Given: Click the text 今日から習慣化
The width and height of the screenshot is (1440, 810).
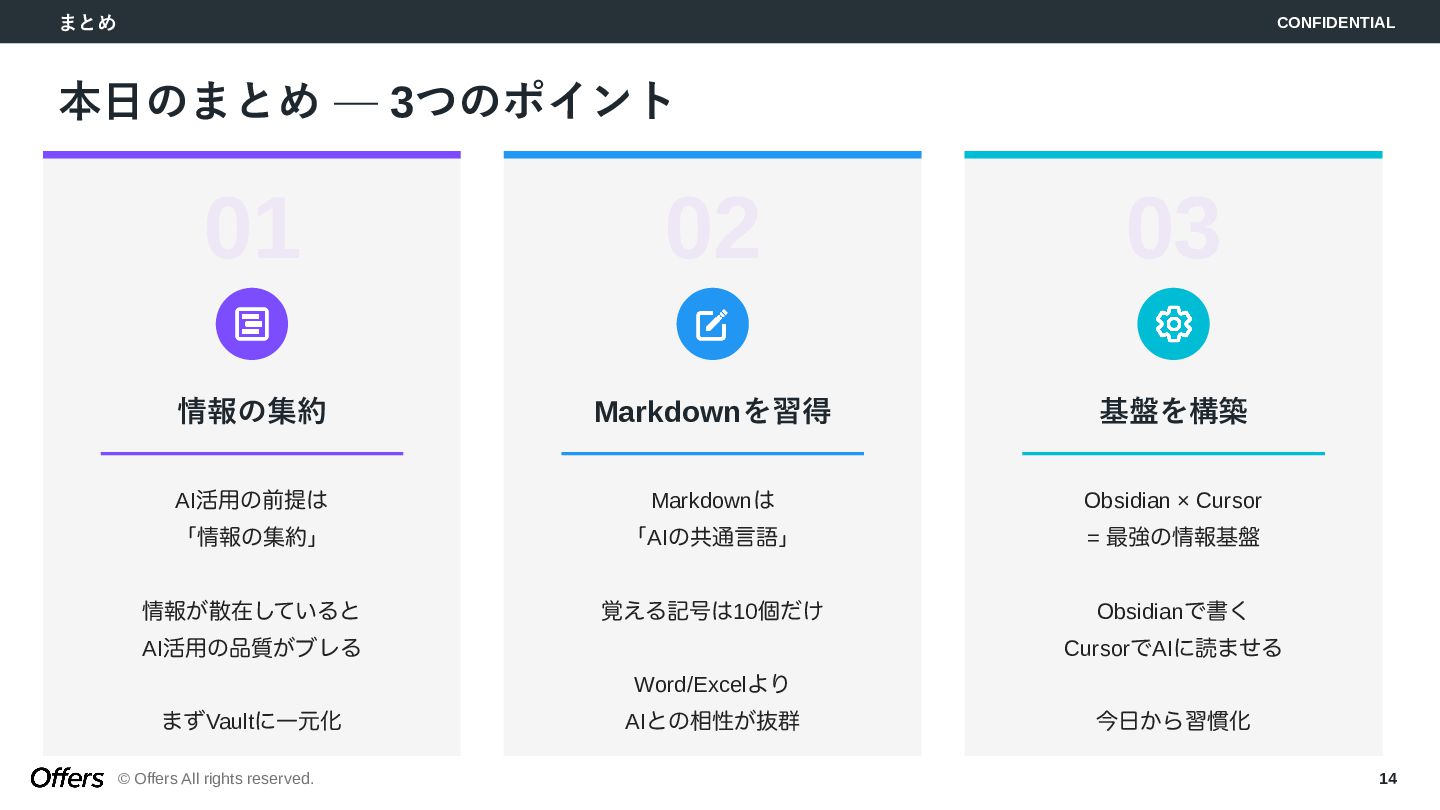Looking at the screenshot, I should [1173, 720].
